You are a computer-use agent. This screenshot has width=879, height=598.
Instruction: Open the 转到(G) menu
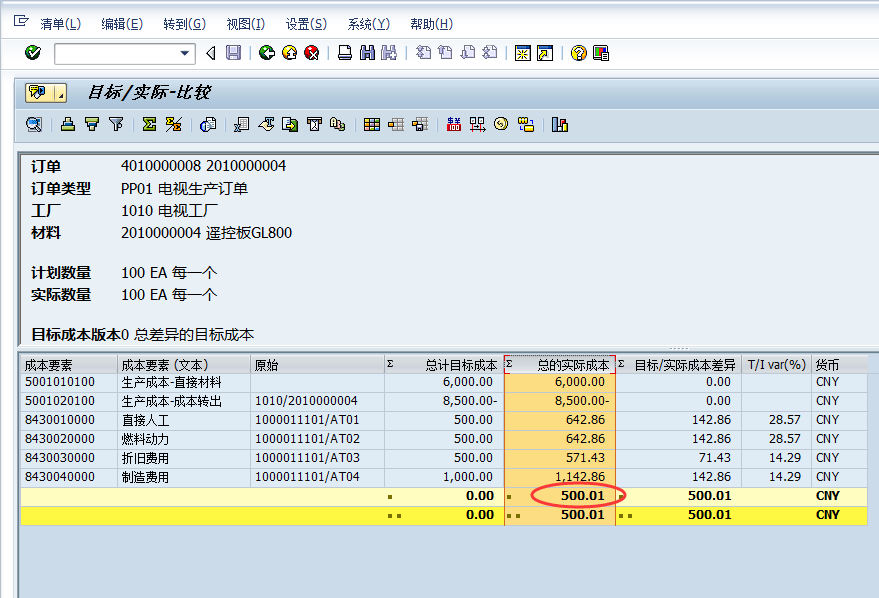click(x=184, y=24)
